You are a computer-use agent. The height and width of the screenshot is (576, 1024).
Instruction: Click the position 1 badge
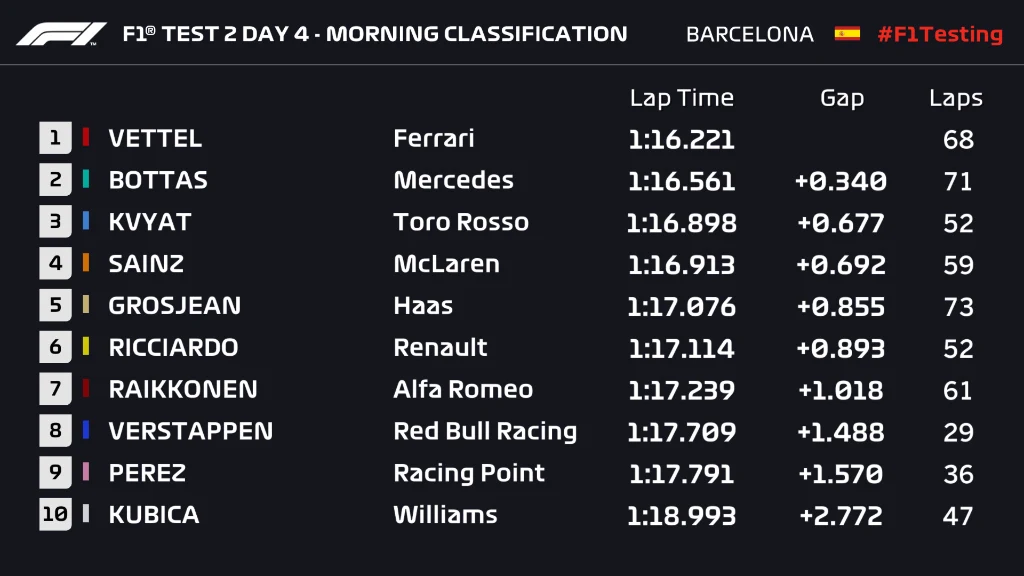55,138
